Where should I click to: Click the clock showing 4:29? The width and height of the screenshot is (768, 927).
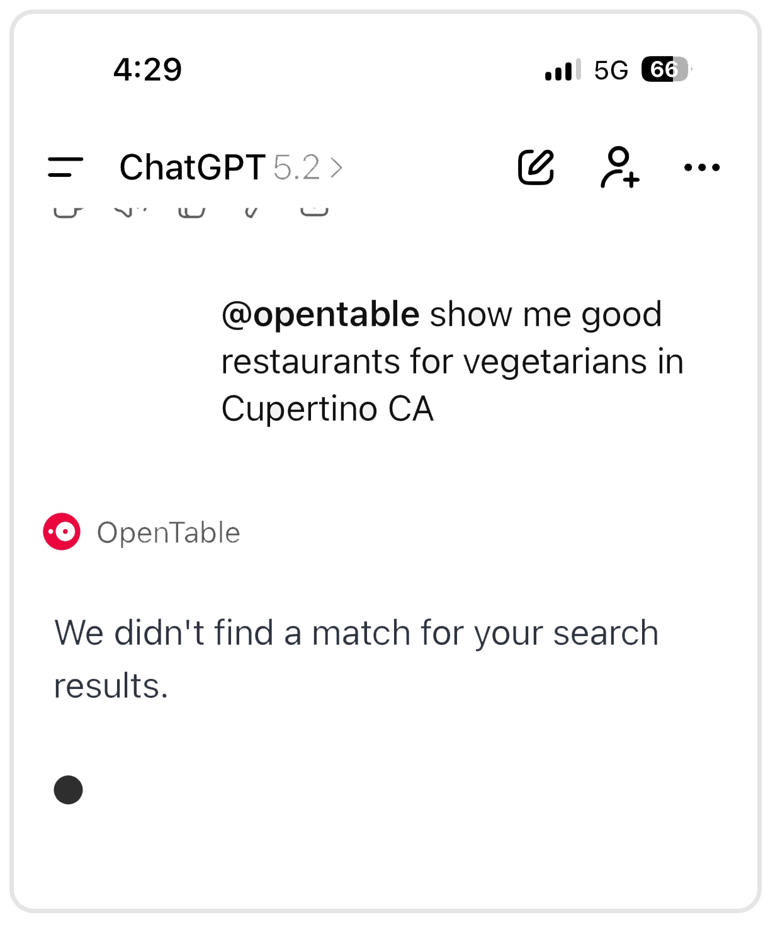(148, 69)
